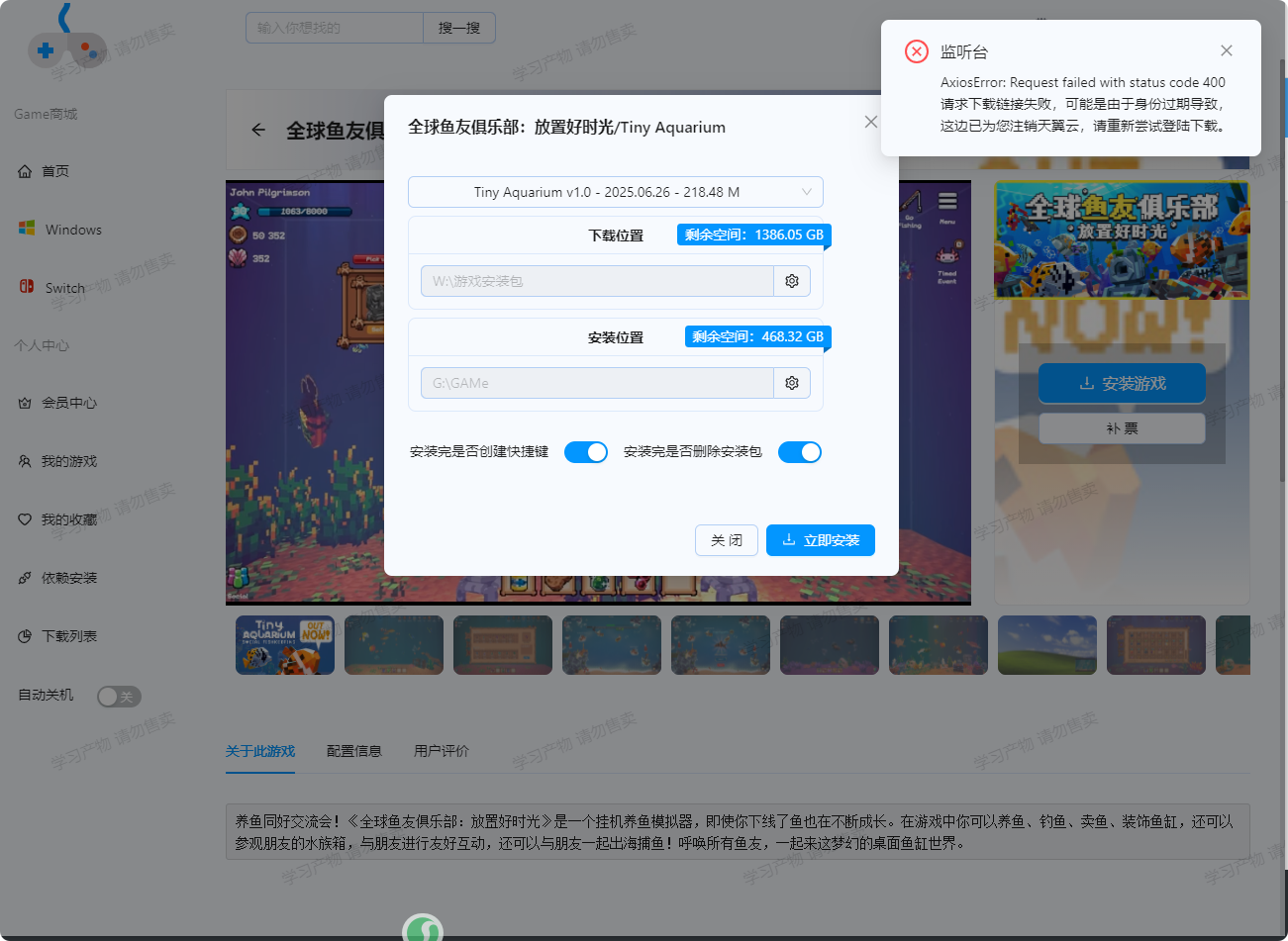The image size is (1288, 941).
Task: Open 首页 menu item
Action: coord(55,171)
